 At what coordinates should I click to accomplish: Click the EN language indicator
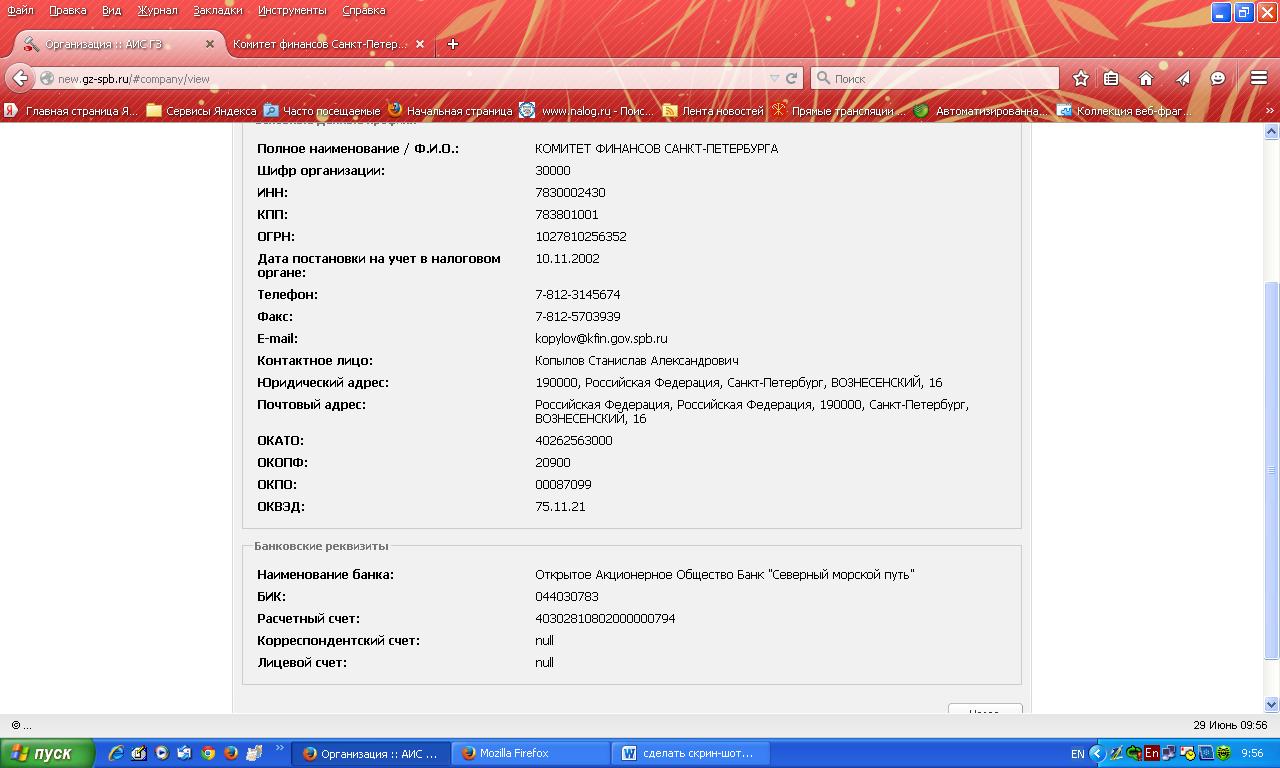[x=1077, y=753]
